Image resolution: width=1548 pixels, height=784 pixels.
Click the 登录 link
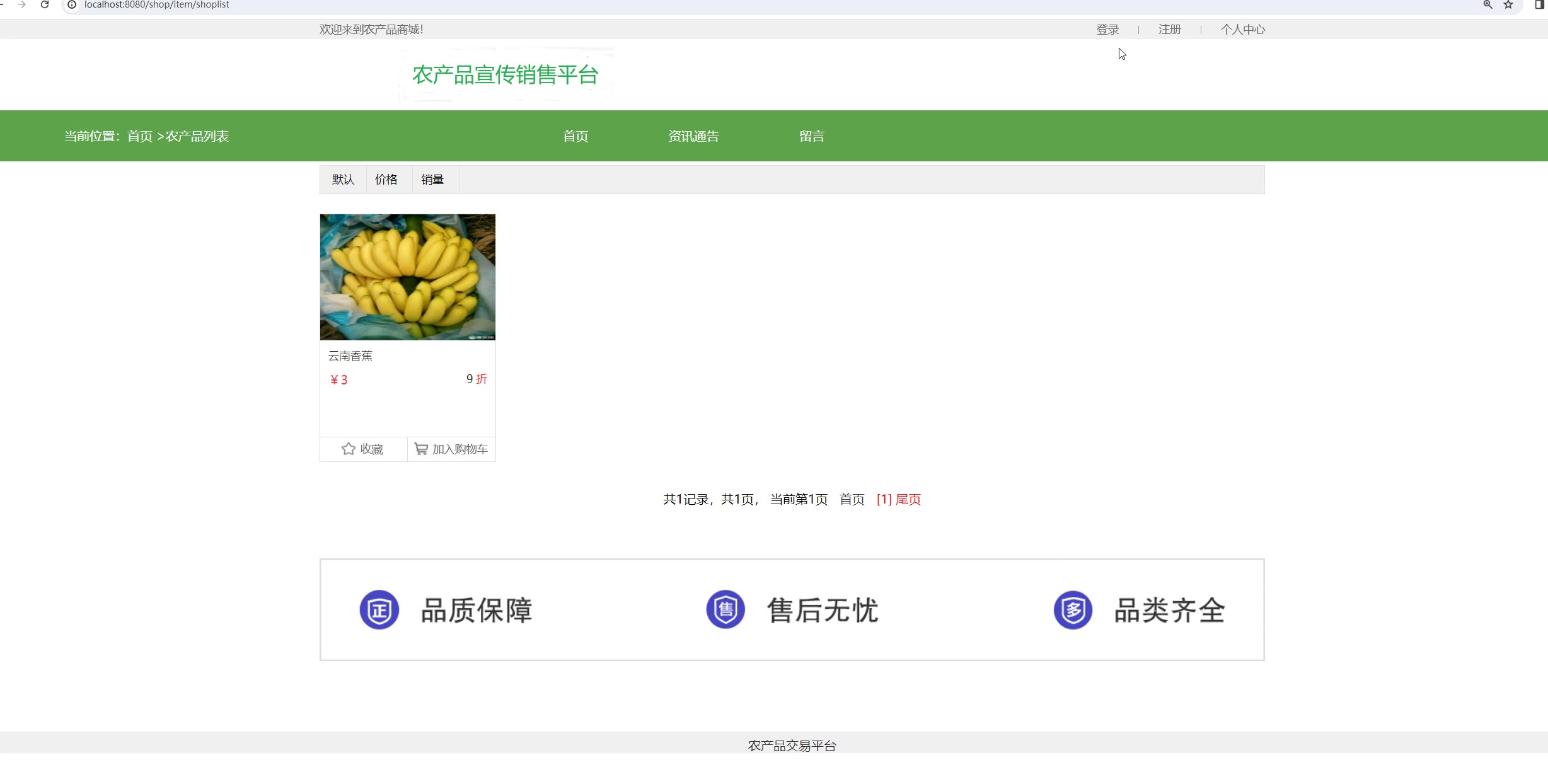tap(1107, 30)
